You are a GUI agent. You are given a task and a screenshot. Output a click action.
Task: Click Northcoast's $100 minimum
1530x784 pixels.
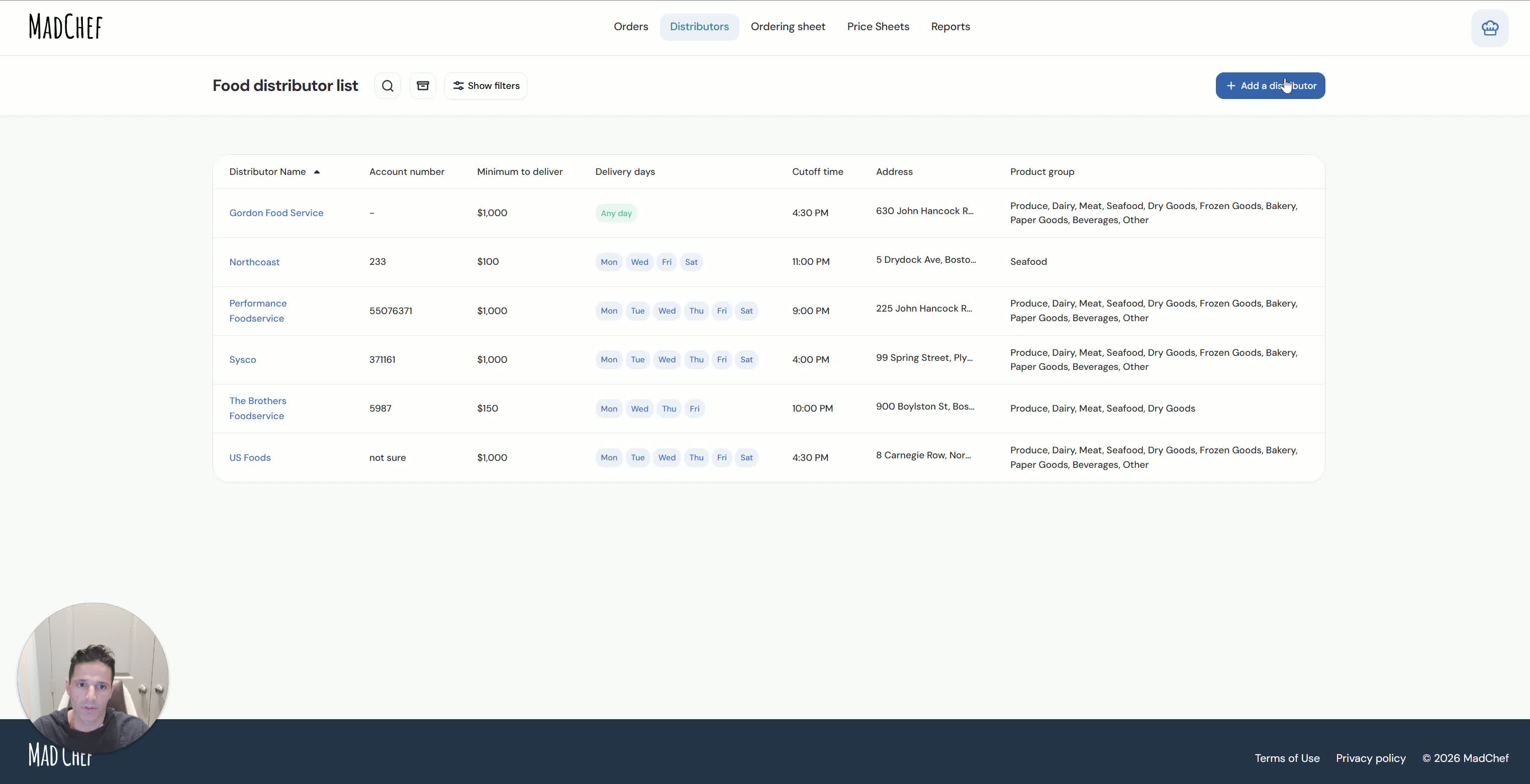[x=488, y=262]
